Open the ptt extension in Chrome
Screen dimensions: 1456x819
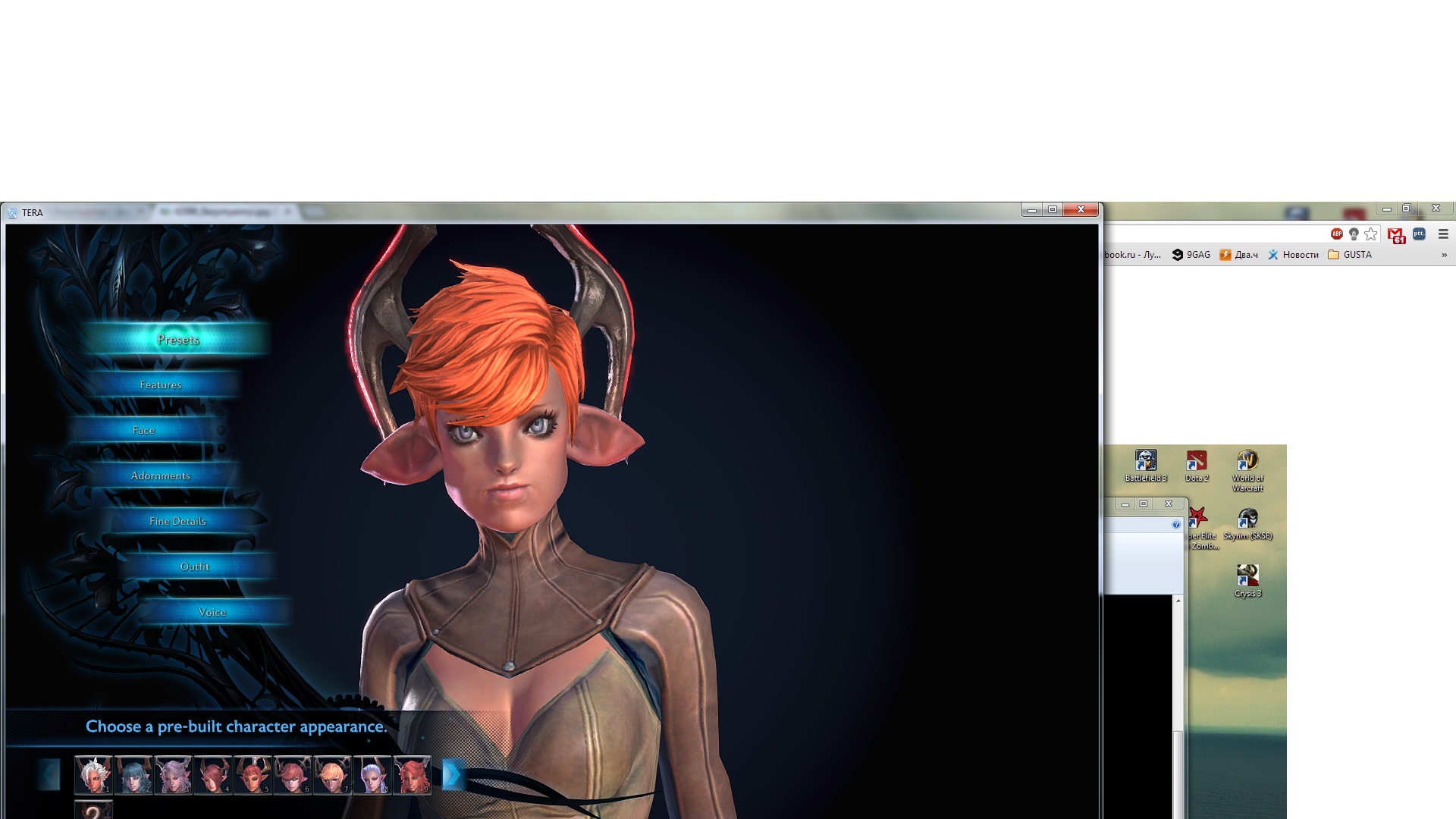click(1419, 234)
